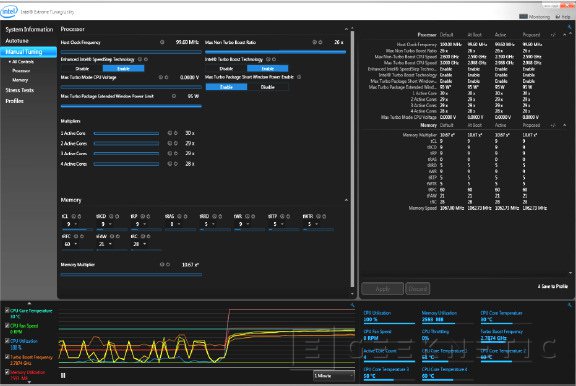Click Save to Profile
Viewport: 576px width, 386px height.
[553, 286]
